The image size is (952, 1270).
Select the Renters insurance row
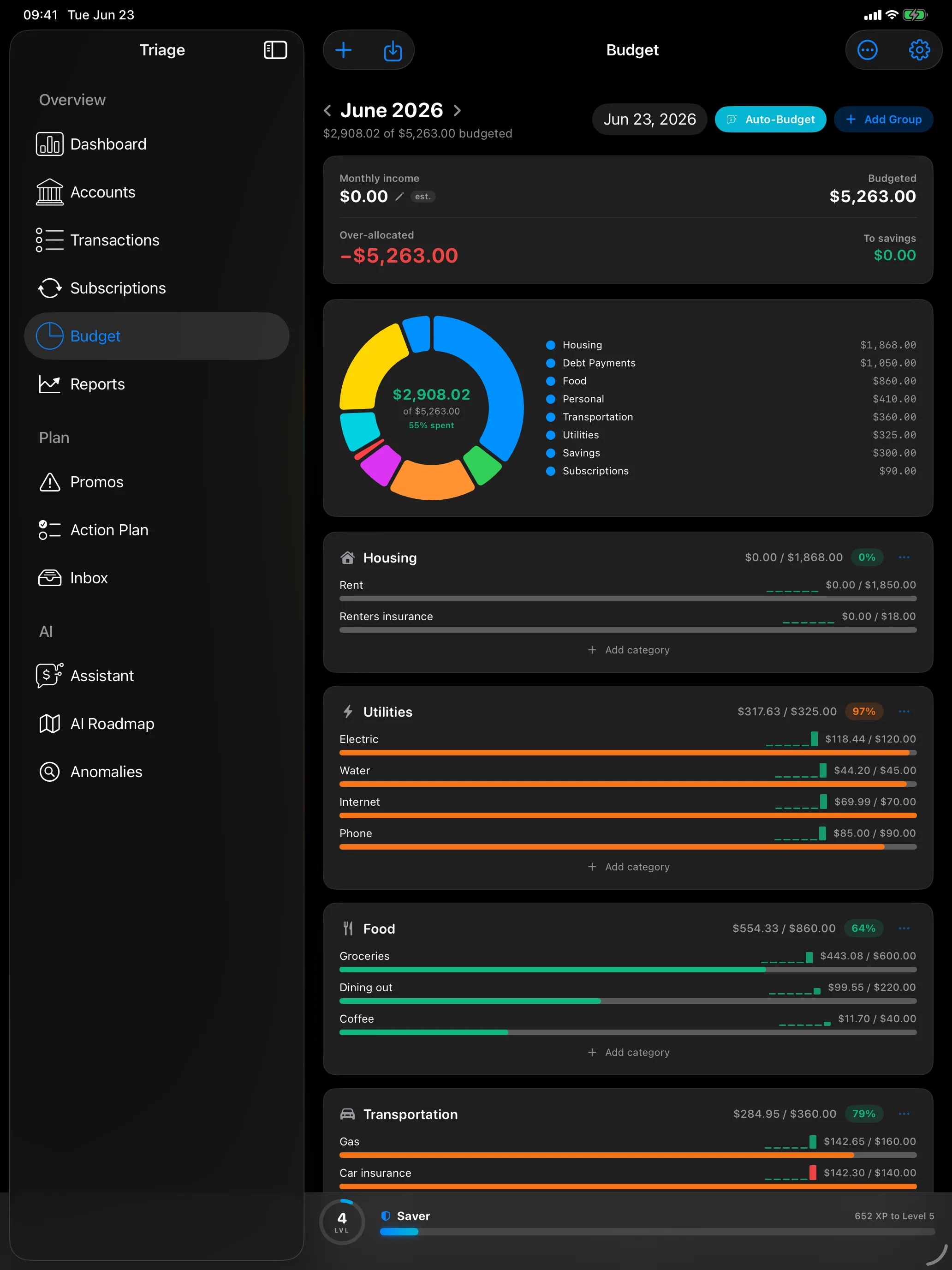(x=628, y=621)
